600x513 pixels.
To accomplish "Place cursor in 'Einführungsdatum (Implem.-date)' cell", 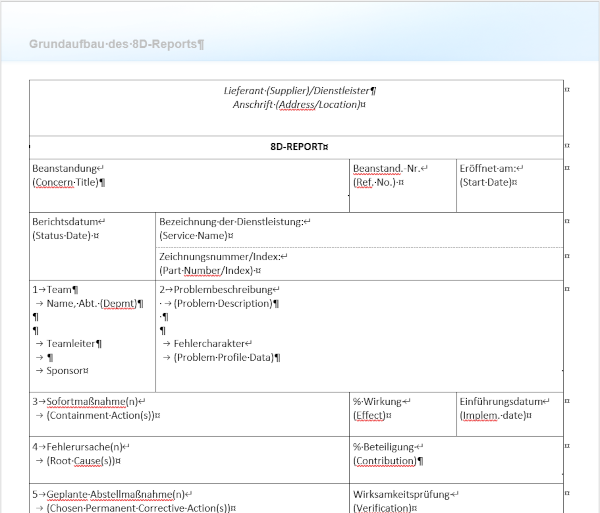I will 505,408.
